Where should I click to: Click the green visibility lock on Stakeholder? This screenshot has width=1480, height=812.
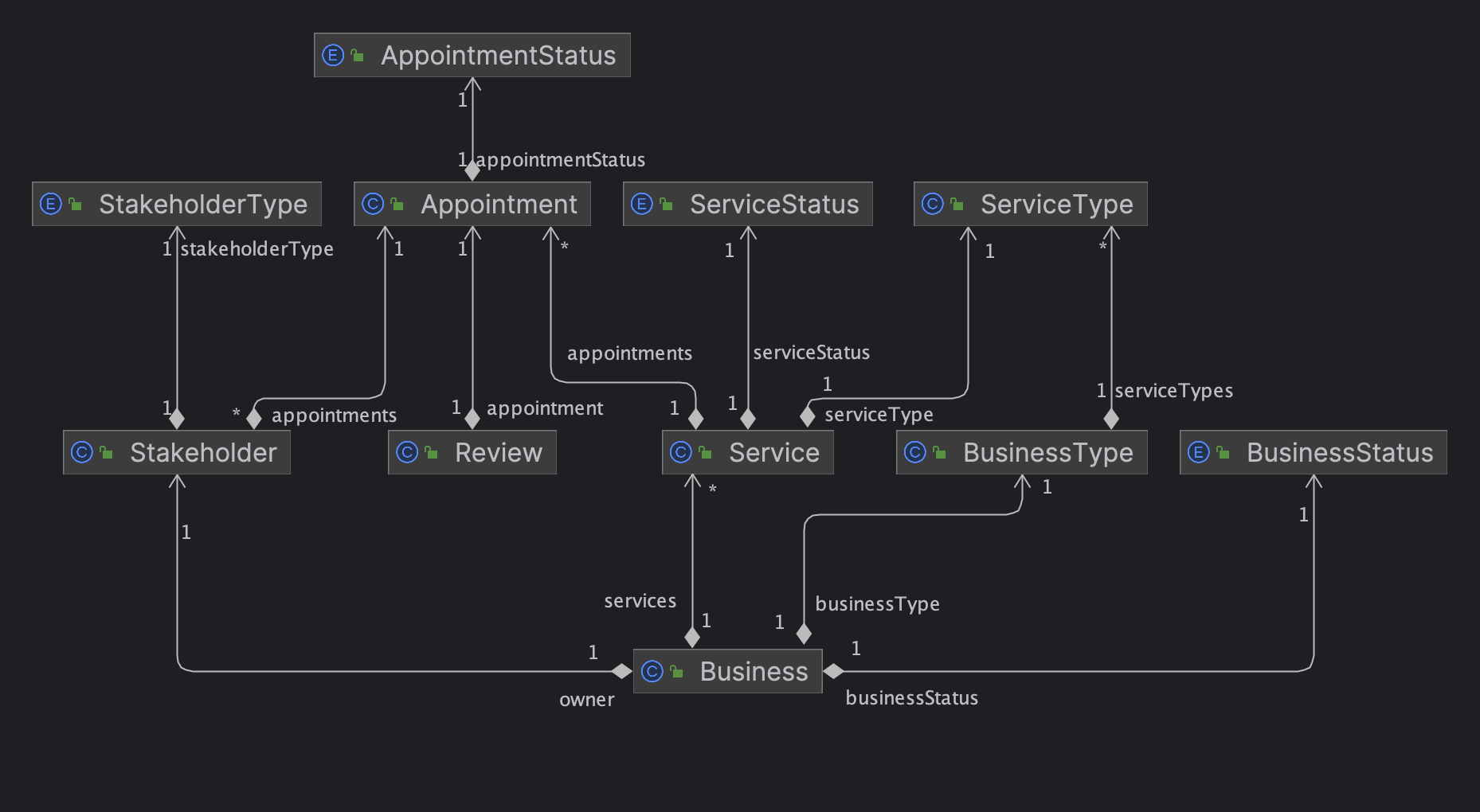pos(106,453)
